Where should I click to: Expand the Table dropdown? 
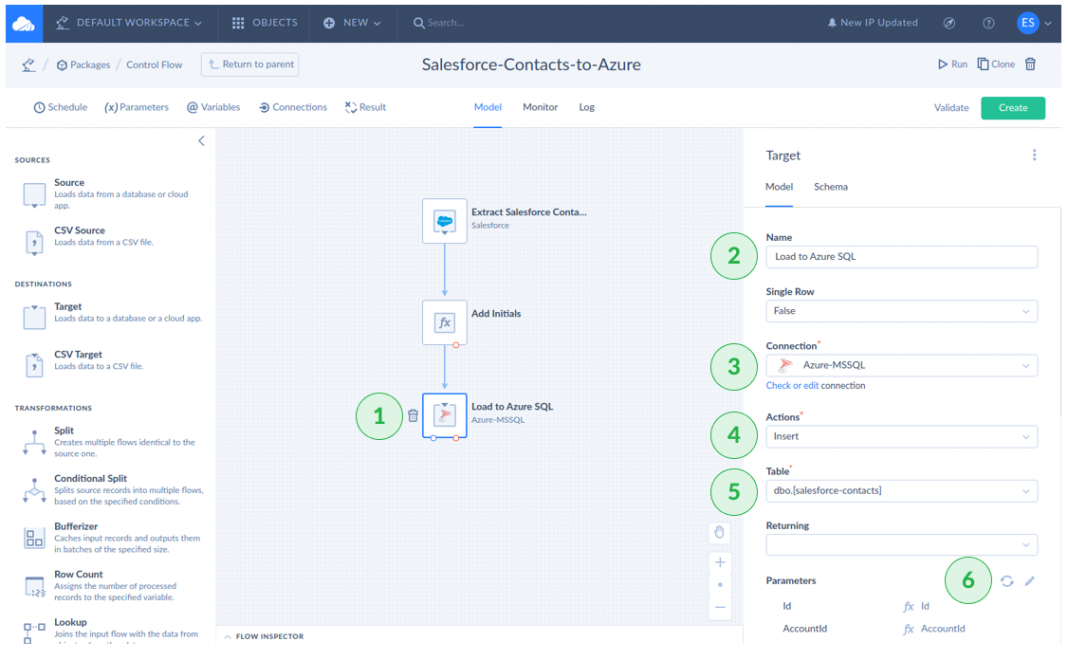[901, 491]
